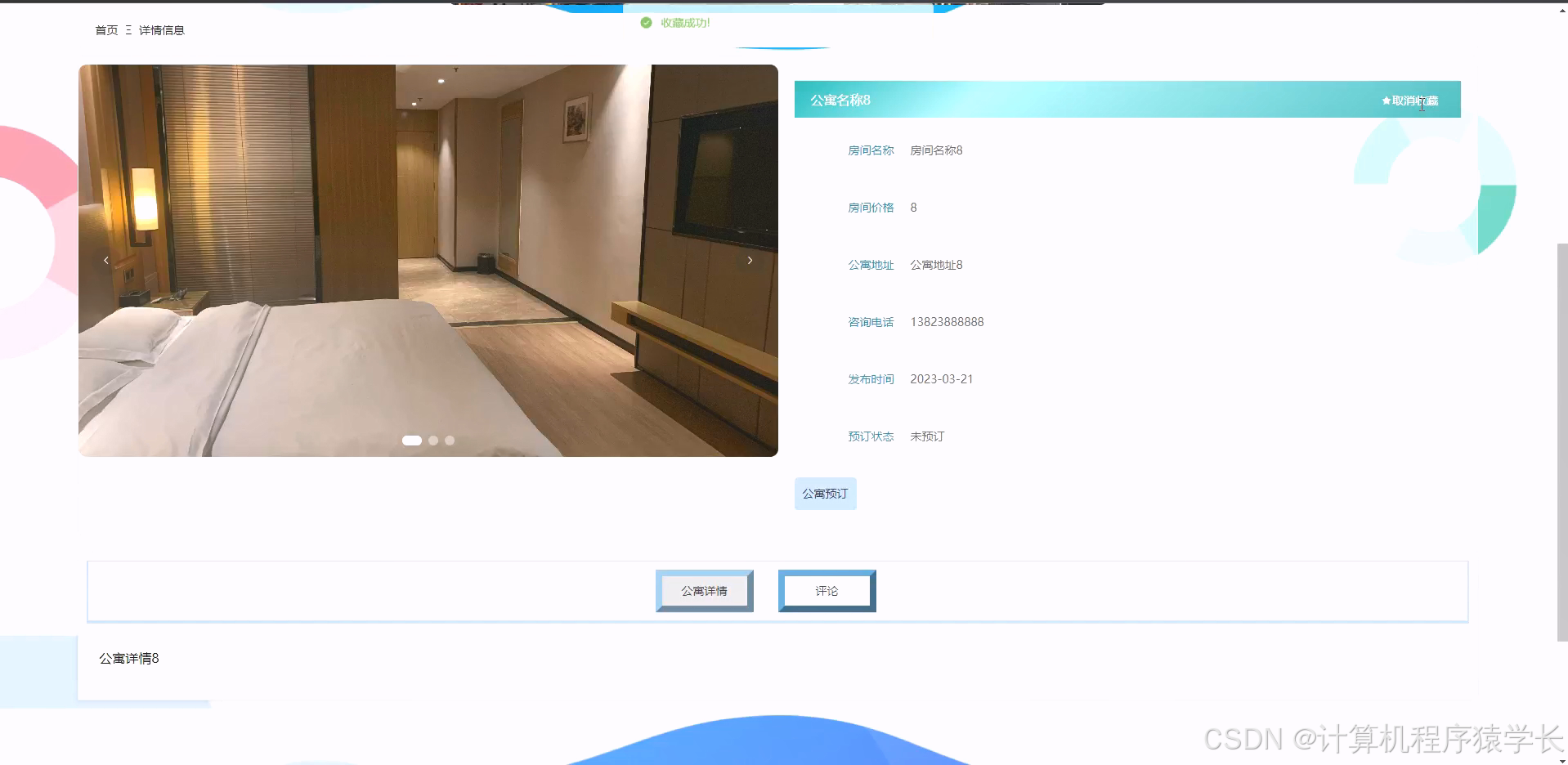Click the scrollbar up arrow
The width and height of the screenshot is (1568, 765).
[x=1562, y=10]
